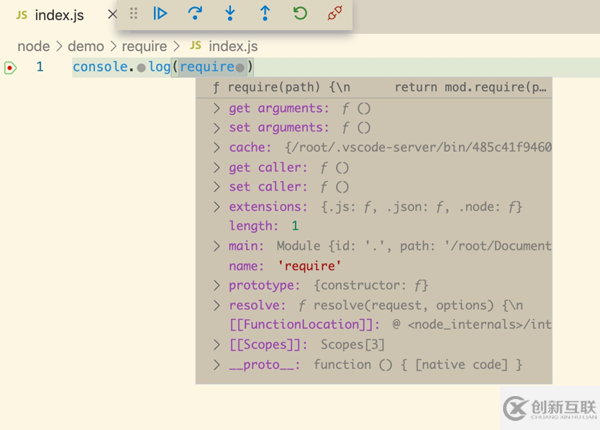The width and height of the screenshot is (600, 430).
Task: Toggle the breakpoint on line 1
Action: click(x=10, y=67)
